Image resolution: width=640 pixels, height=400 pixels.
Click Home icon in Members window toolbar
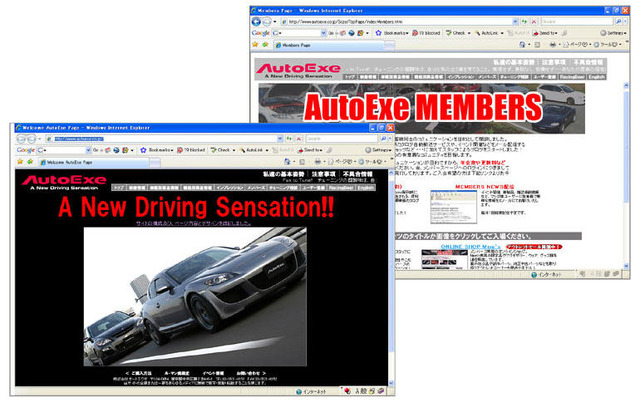pos(522,44)
